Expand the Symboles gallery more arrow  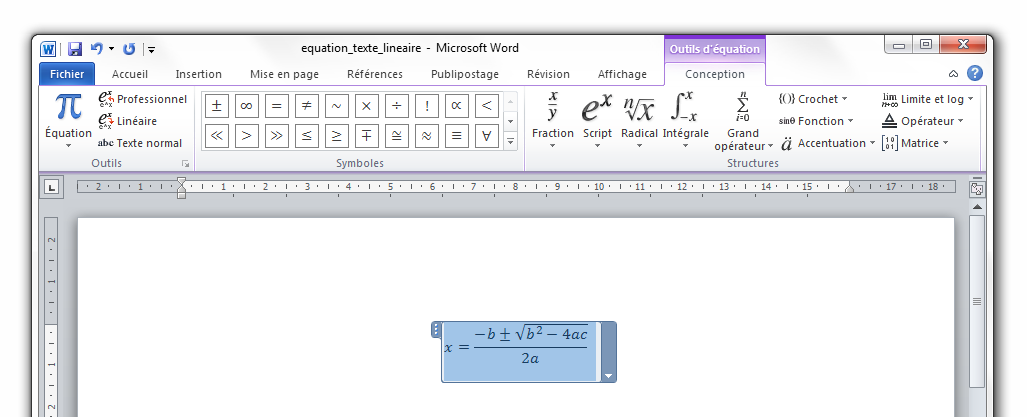click(510, 143)
